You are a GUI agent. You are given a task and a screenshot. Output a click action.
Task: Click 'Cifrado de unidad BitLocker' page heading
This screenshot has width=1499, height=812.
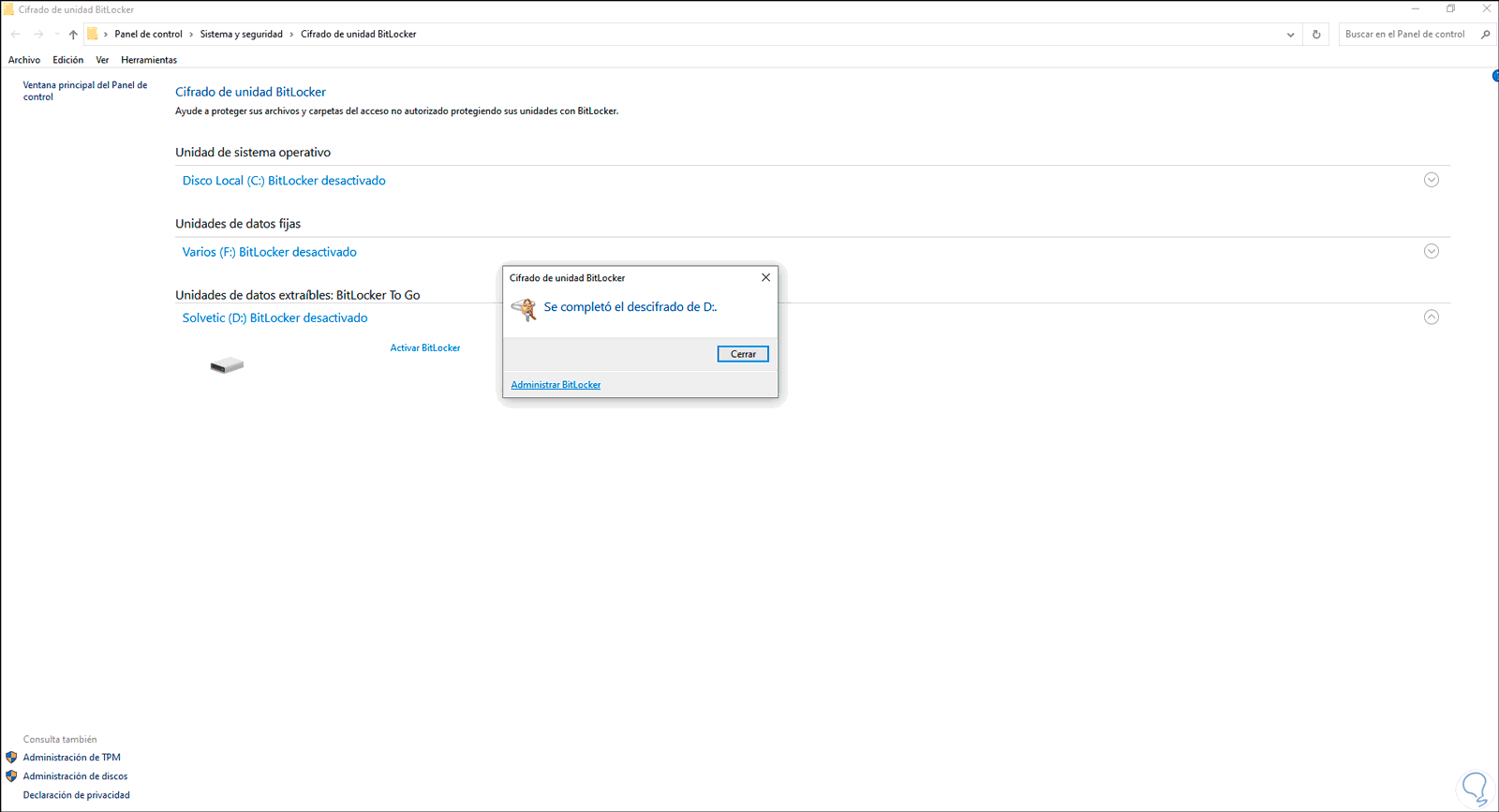pyautogui.click(x=251, y=92)
